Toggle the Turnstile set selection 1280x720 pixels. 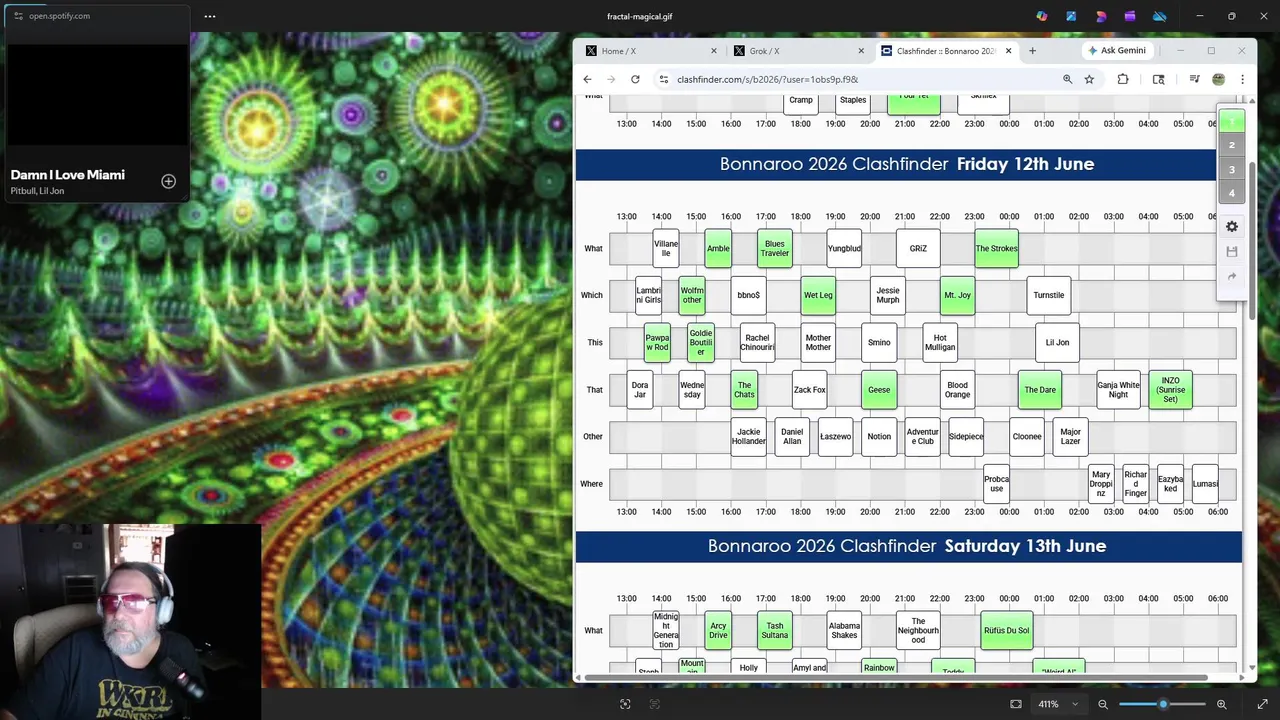pyautogui.click(x=1049, y=295)
